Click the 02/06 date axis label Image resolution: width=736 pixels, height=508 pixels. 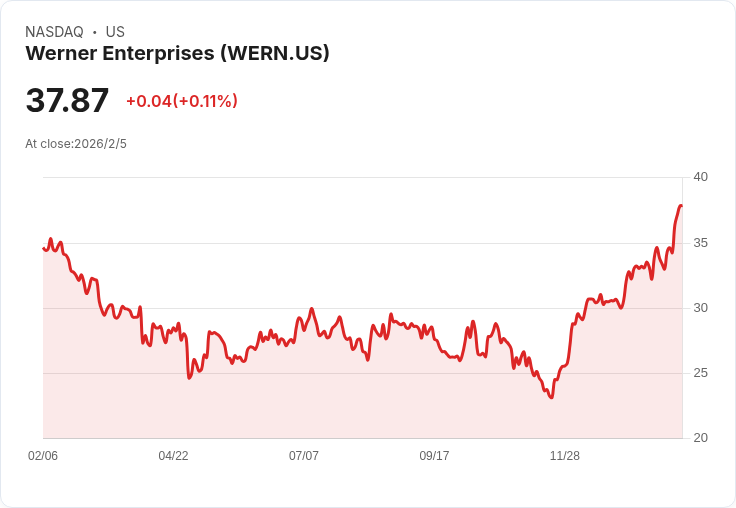pyautogui.click(x=43, y=455)
